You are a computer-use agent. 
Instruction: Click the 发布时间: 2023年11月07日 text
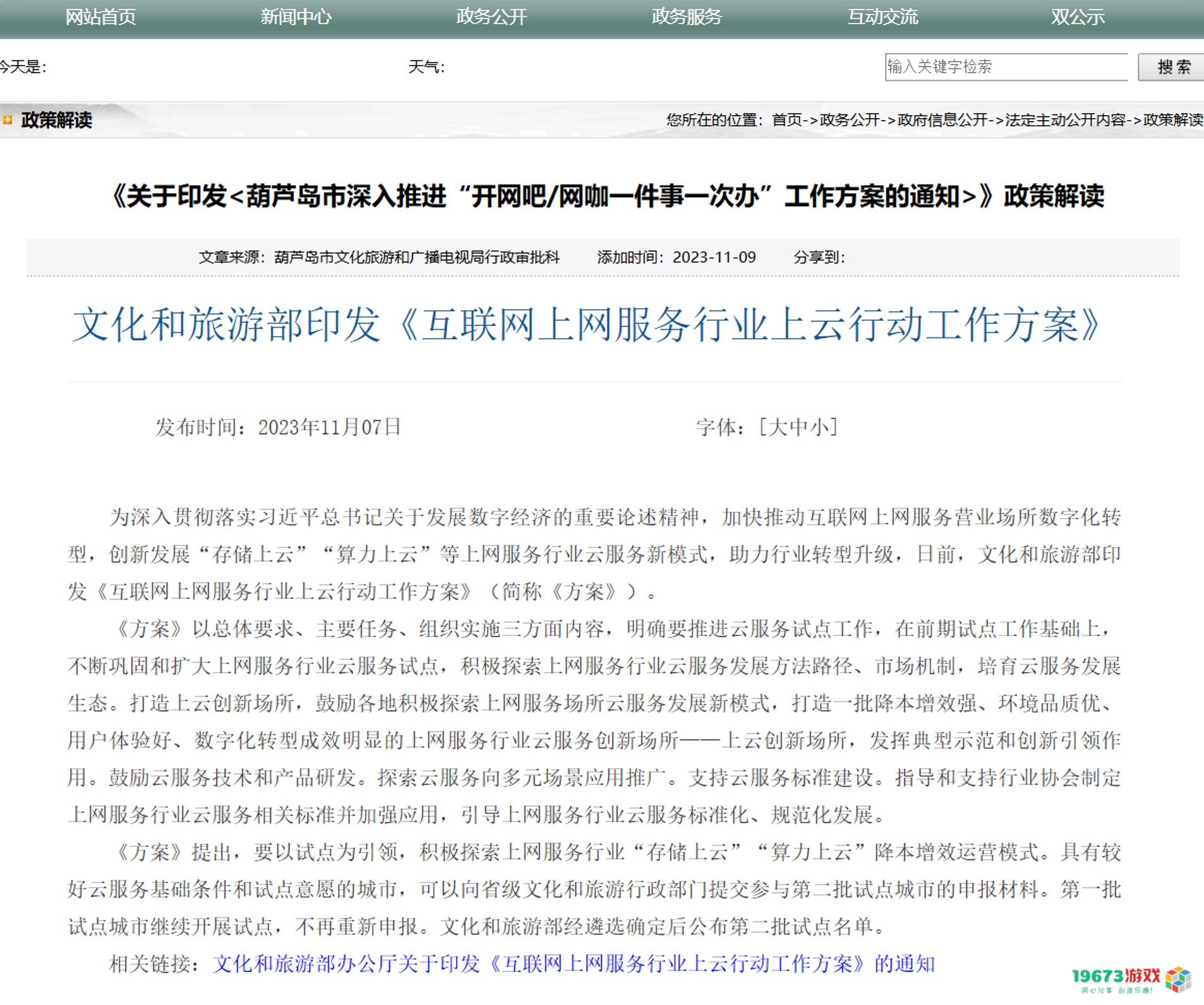pyautogui.click(x=279, y=428)
